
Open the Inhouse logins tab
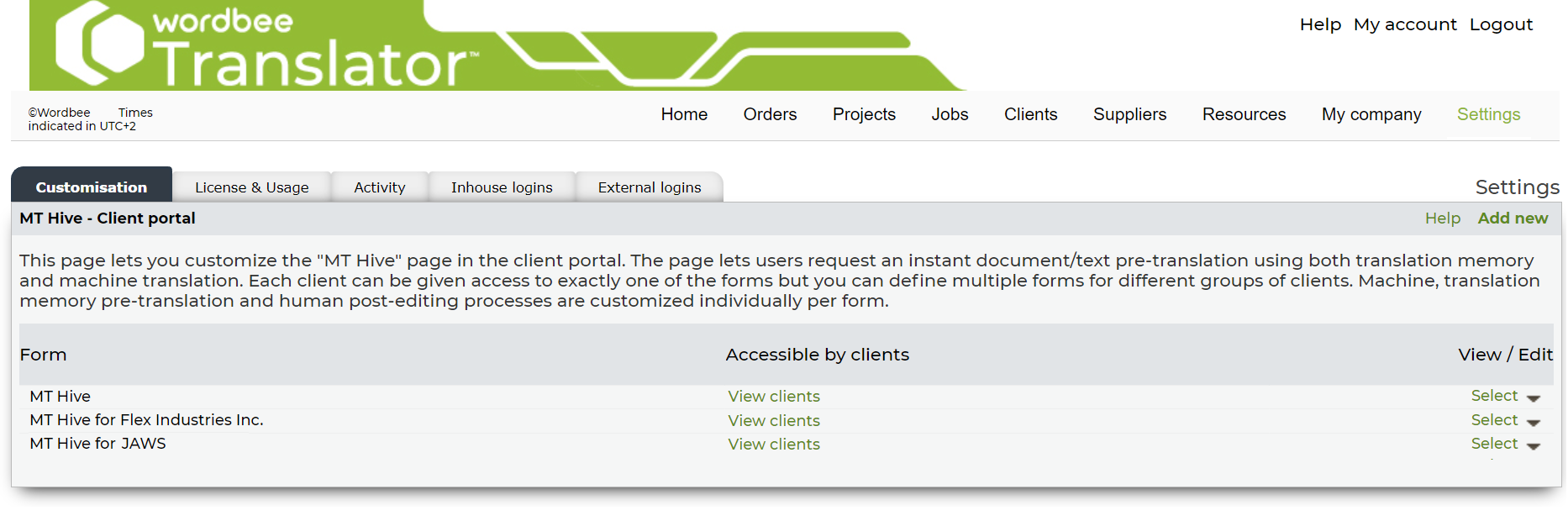click(x=501, y=187)
